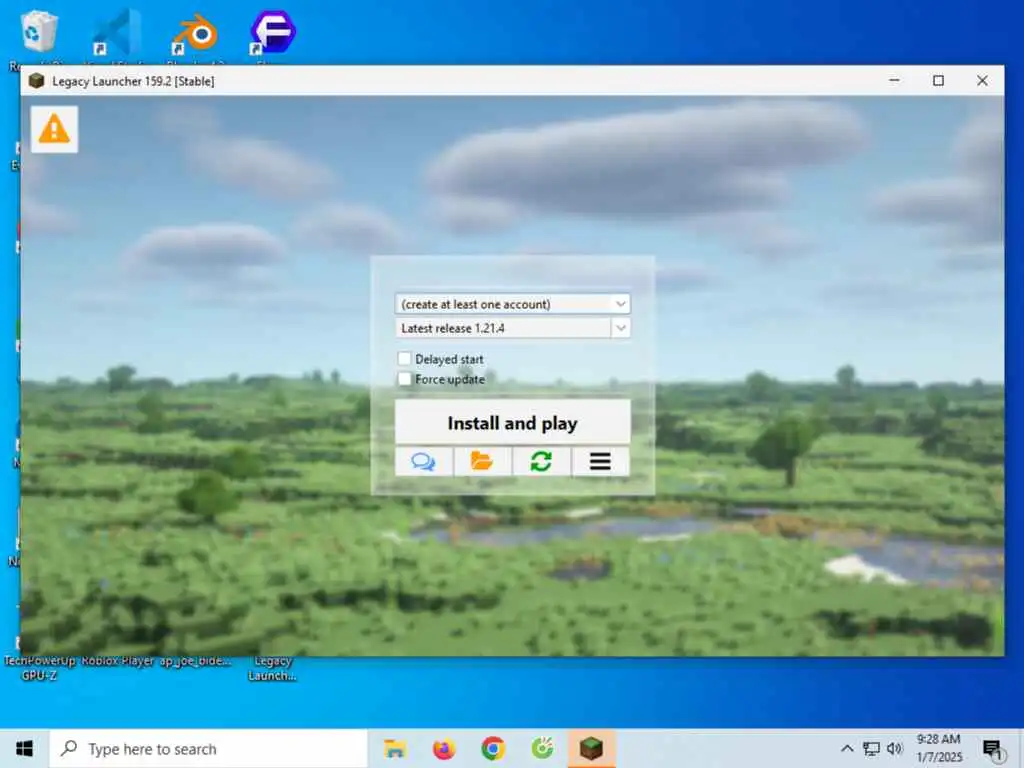The height and width of the screenshot is (768, 1024).
Task: Click the Legacy Launcher title bar icon
Action: 37,81
